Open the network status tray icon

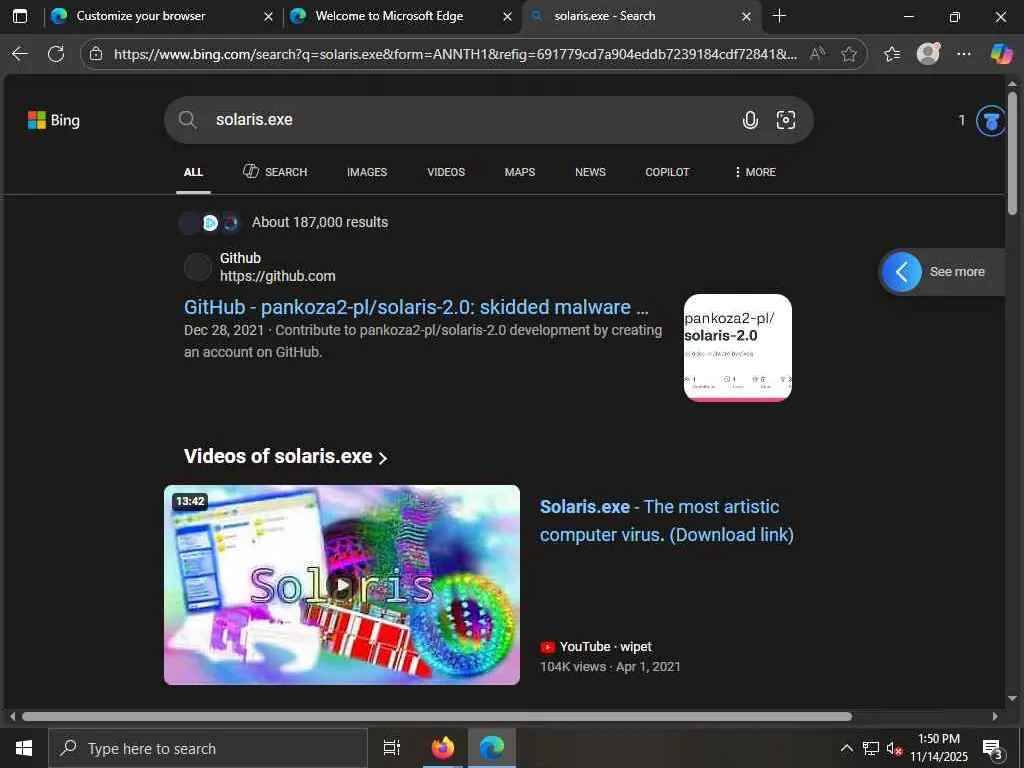pyautogui.click(x=871, y=748)
